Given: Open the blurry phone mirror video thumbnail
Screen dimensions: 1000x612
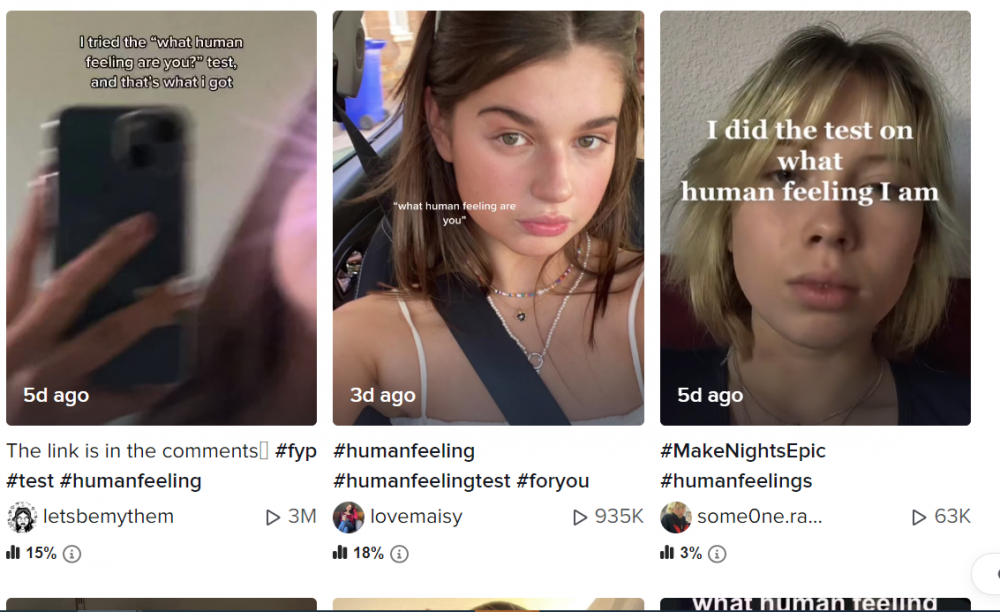Looking at the screenshot, I should click(x=161, y=218).
